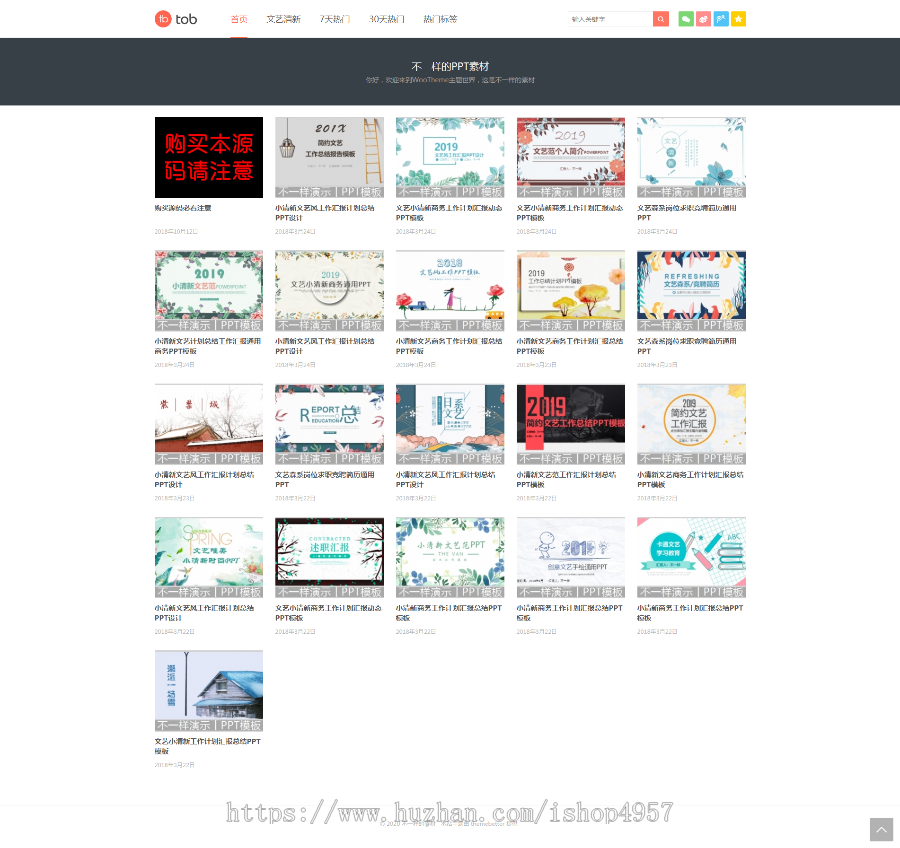This screenshot has height=848, width=900.
Task: Open the 2019 floral resume PPT thumbnail
Action: (570, 156)
